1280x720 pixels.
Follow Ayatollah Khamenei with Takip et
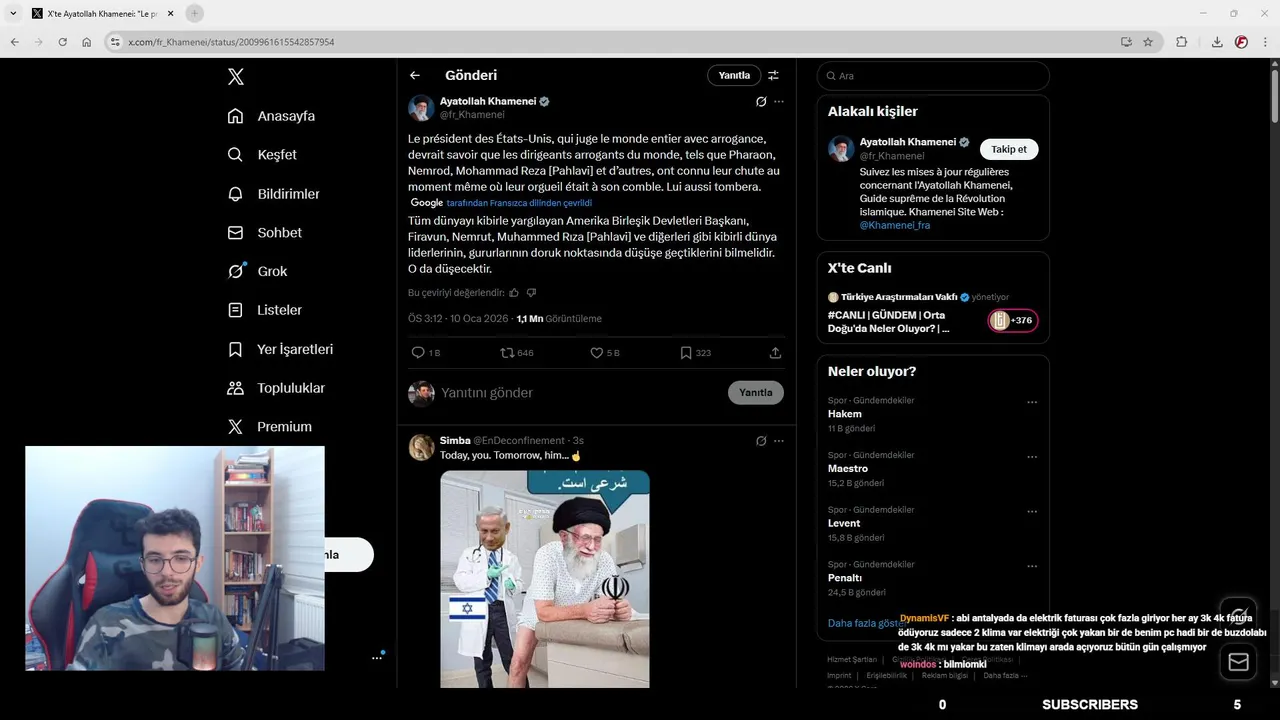1008,149
